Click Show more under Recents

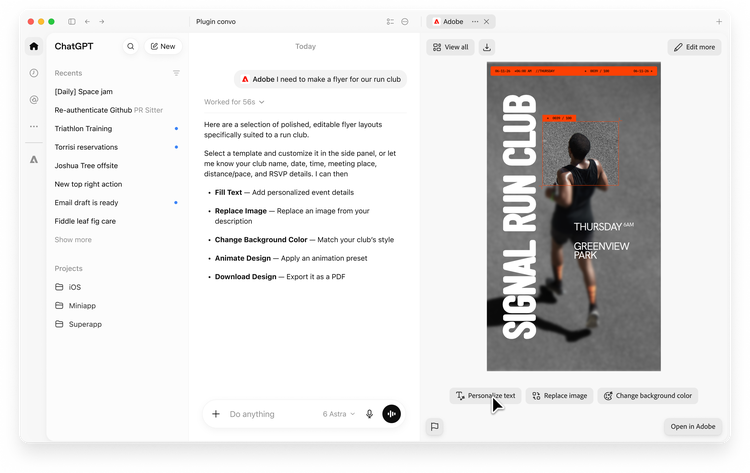(73, 240)
